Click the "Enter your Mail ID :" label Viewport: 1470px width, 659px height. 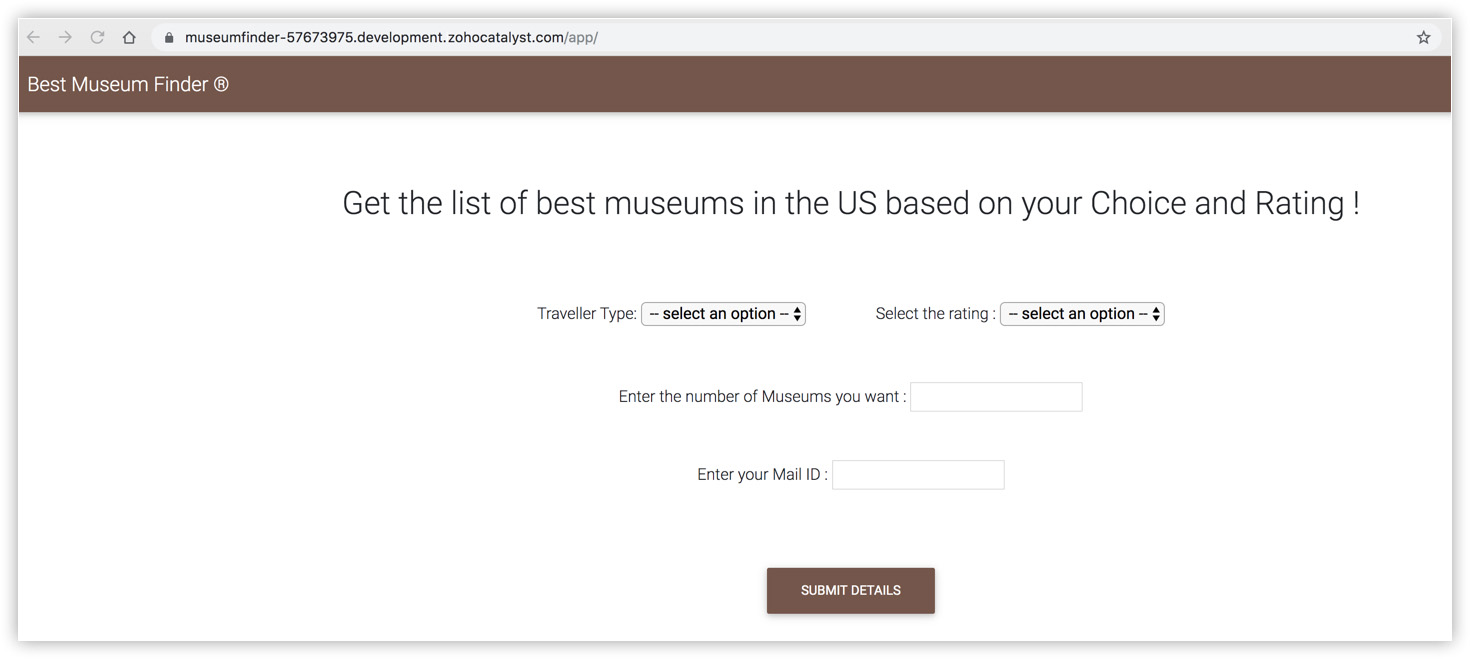[x=762, y=475]
